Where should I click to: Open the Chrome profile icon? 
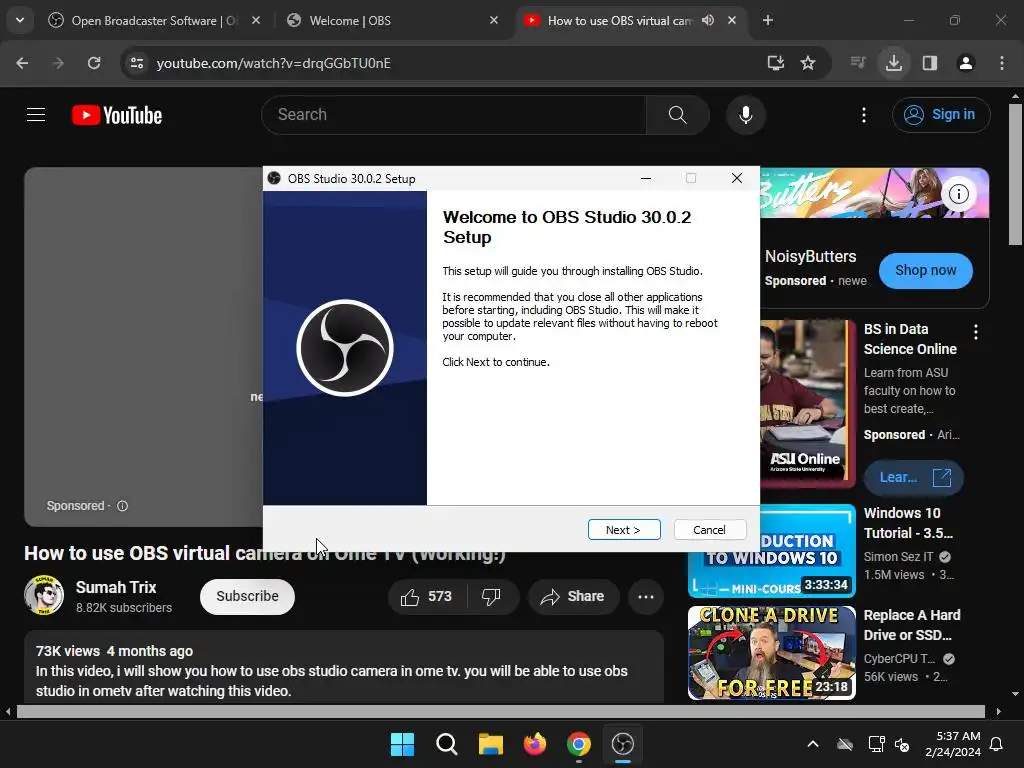tap(966, 63)
